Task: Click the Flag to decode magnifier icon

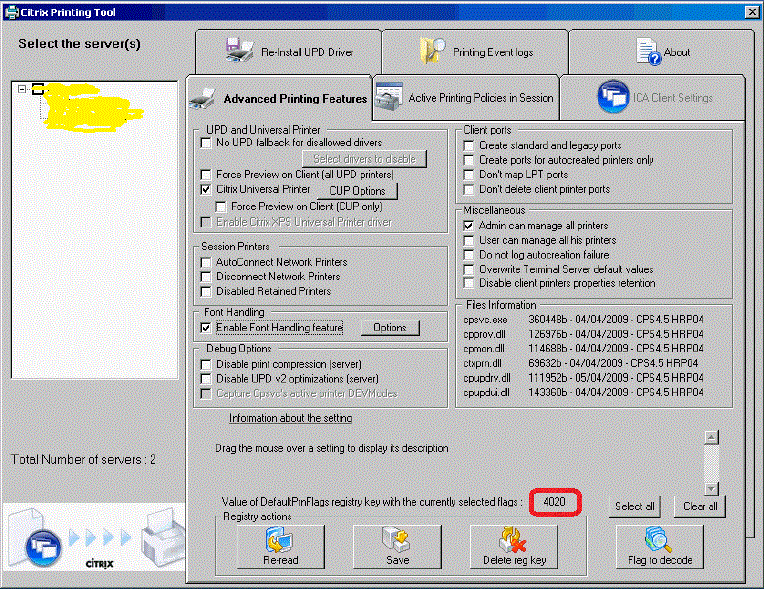Action: 658,541
